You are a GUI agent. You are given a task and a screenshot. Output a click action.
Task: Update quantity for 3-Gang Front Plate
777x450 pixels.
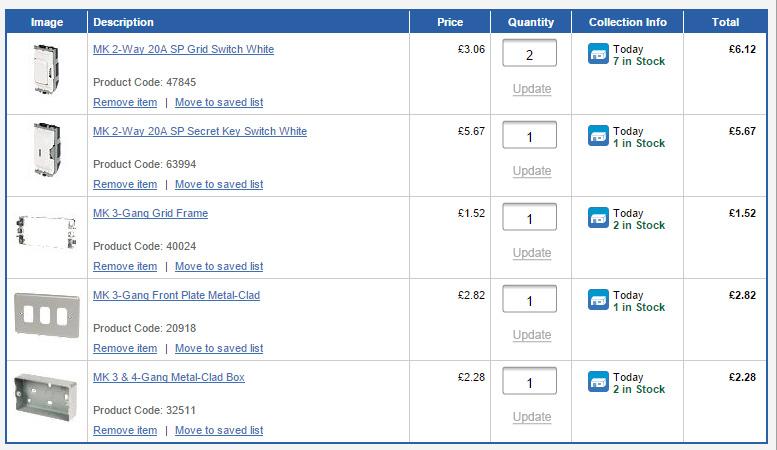[531, 335]
